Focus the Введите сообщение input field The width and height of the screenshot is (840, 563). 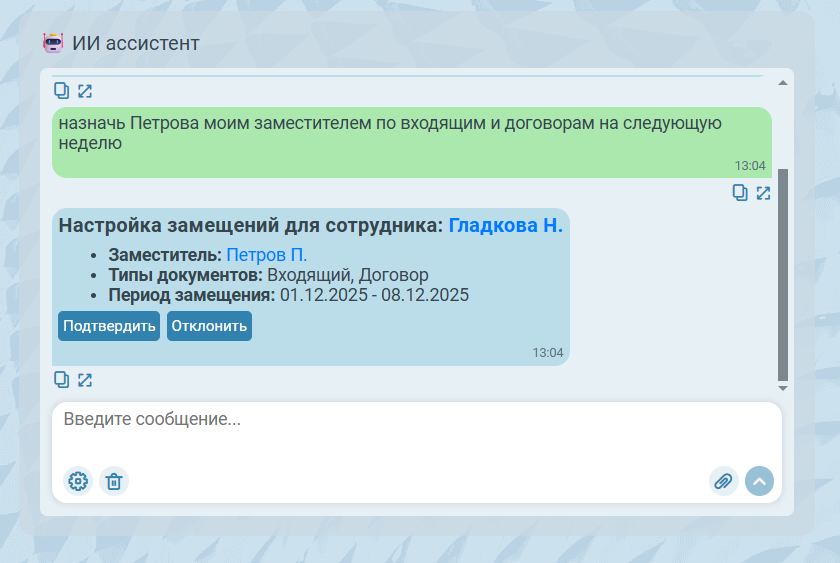[x=400, y=420]
